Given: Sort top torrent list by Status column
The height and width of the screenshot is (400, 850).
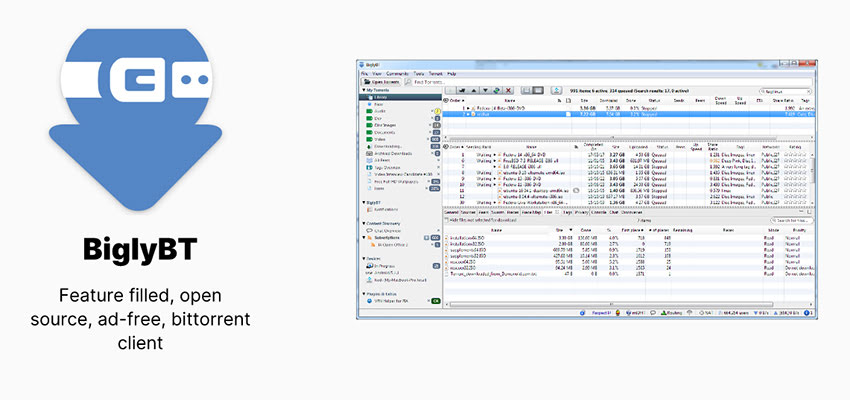Looking at the screenshot, I should pos(654,100).
